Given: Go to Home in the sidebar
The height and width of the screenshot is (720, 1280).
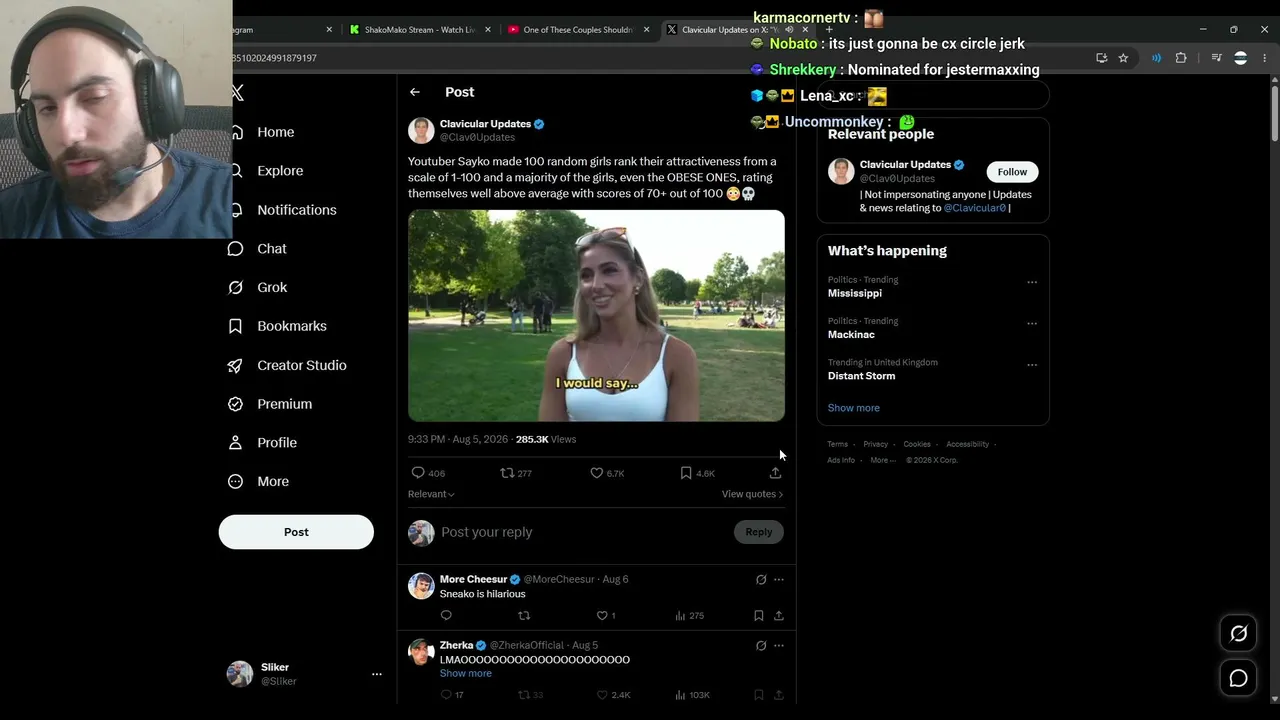Looking at the screenshot, I should [262, 132].
